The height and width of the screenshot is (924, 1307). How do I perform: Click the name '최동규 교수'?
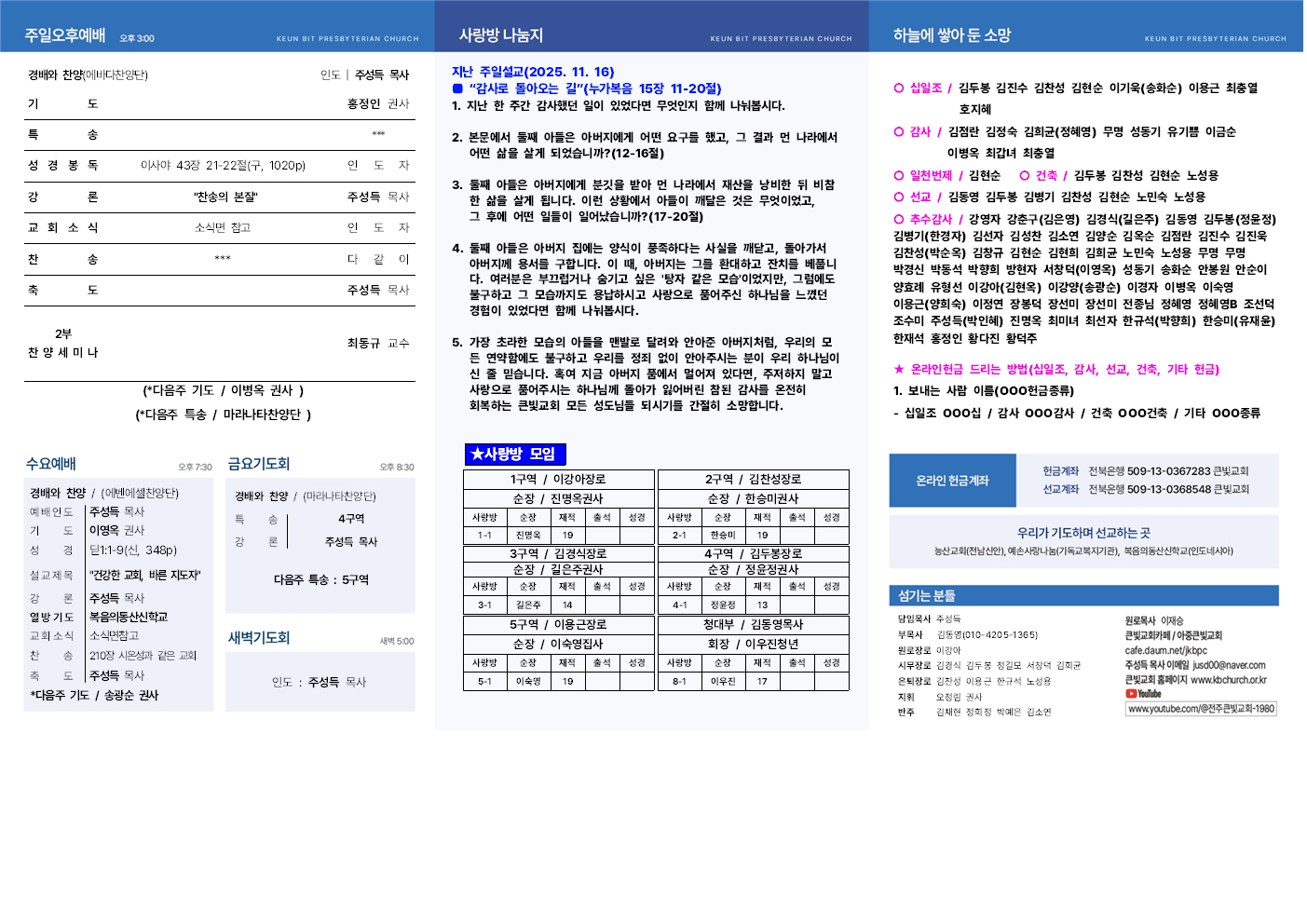coord(378,344)
